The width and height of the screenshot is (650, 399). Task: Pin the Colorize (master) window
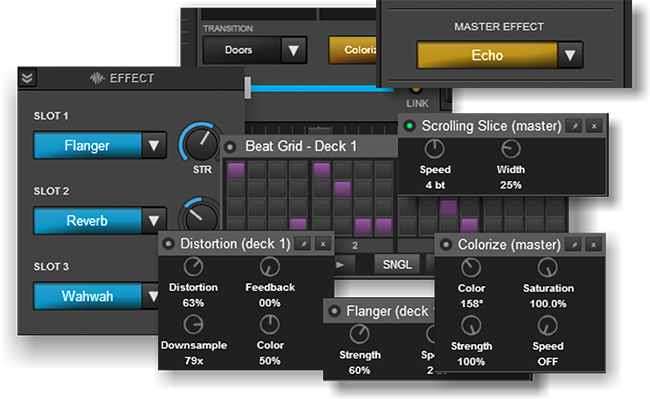point(574,245)
